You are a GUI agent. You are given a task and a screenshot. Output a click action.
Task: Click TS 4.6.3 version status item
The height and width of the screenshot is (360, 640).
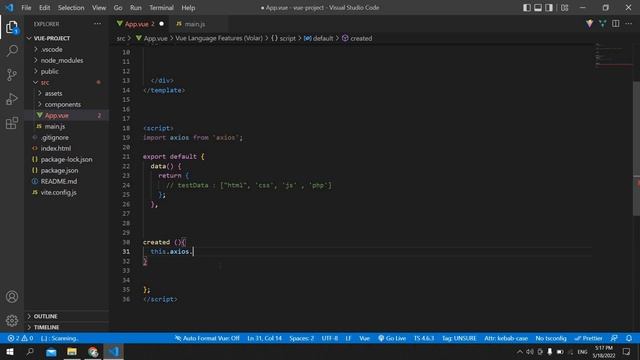pyautogui.click(x=424, y=338)
